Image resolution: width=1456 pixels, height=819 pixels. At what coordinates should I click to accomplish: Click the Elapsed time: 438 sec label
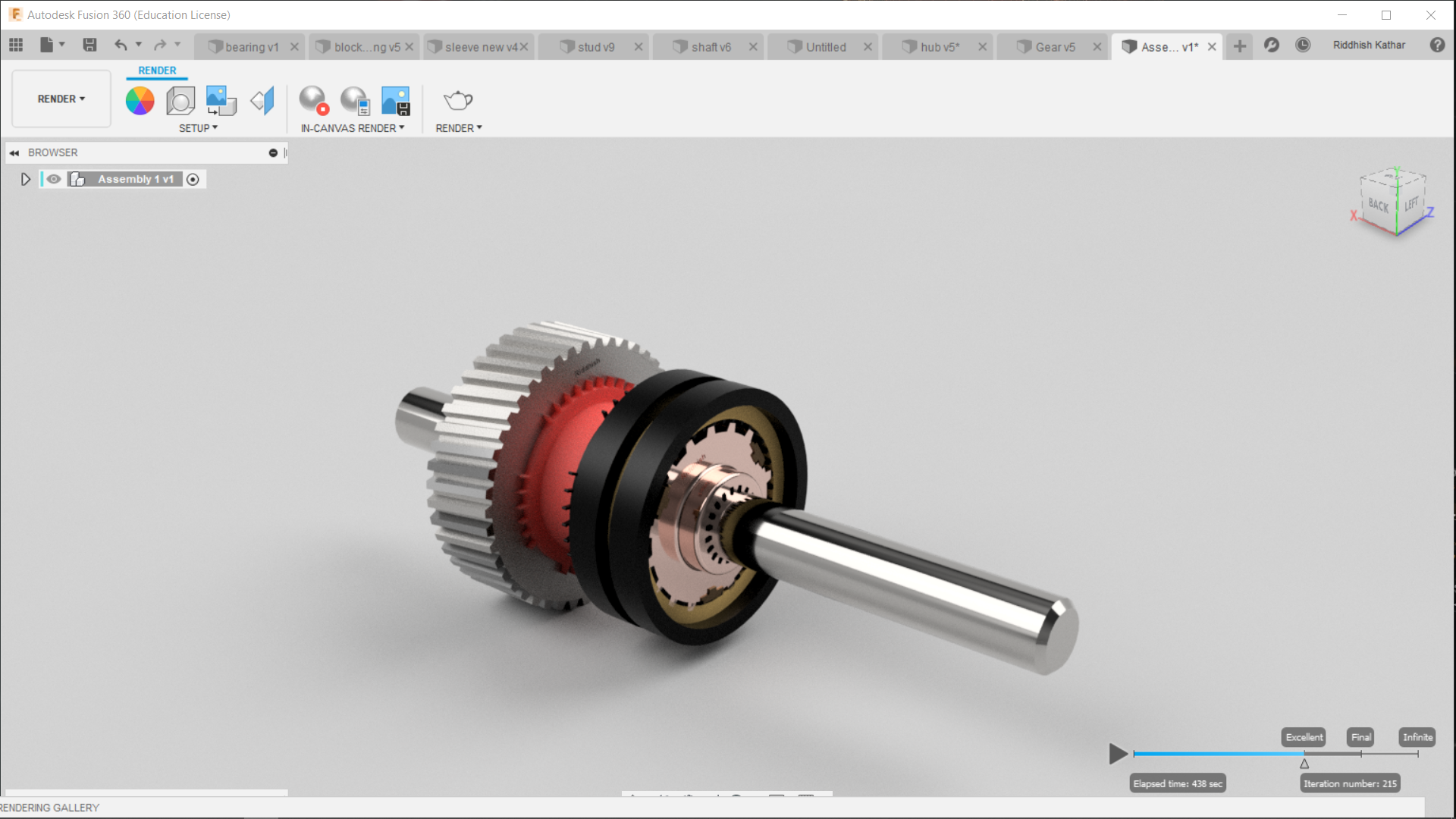pos(1178,784)
